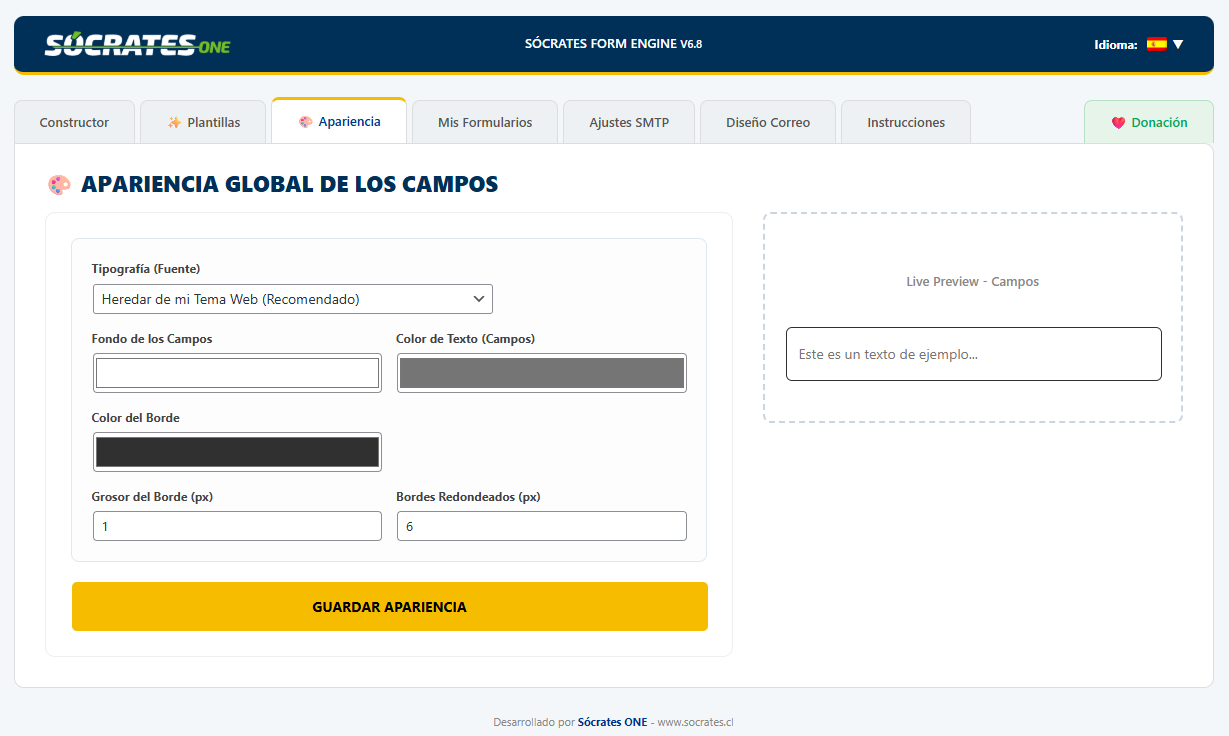Expand the Tipografía font dropdown
Viewport: 1229px width, 736px height.
292,299
